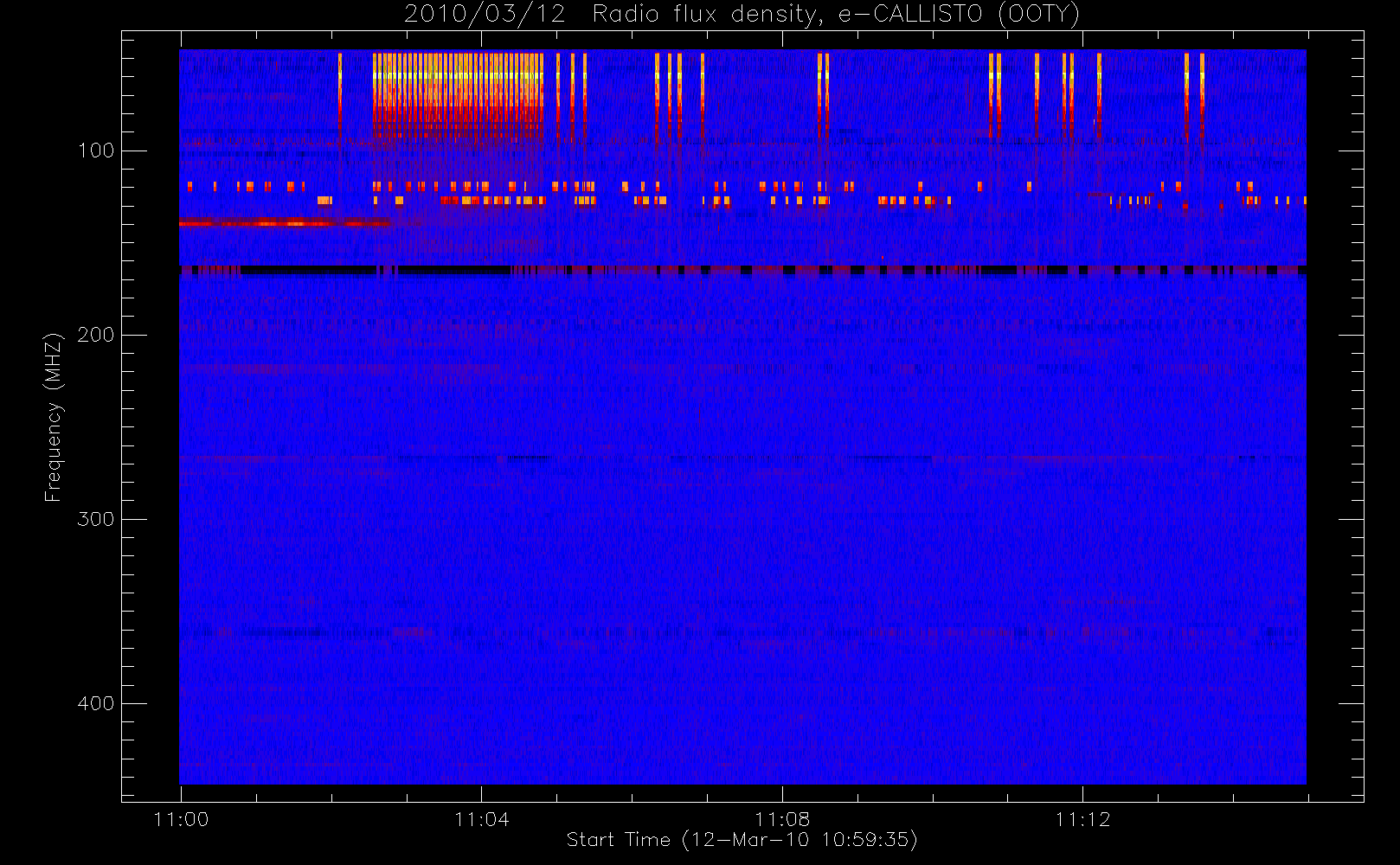Click the '11:12' time axis label
This screenshot has width=1400, height=865.
click(x=1082, y=819)
